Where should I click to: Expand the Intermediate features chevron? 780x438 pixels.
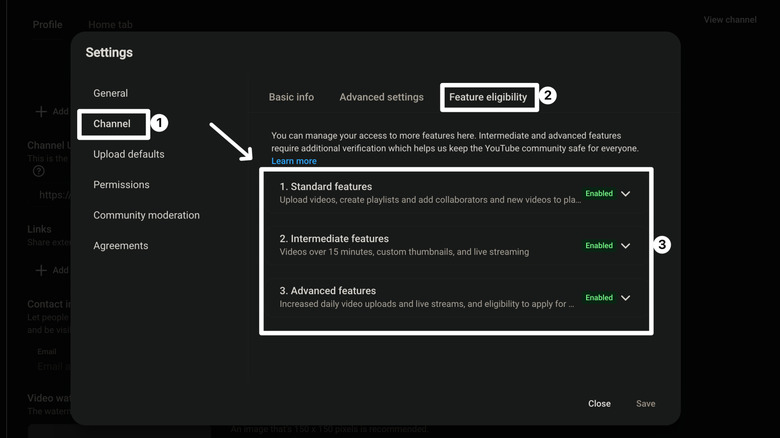(626, 246)
